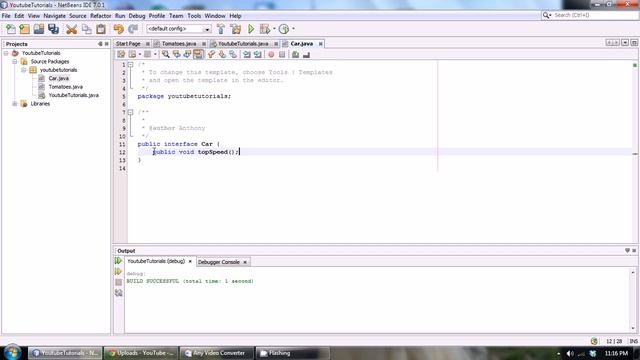Close the Car.java editor tab

[320, 44]
